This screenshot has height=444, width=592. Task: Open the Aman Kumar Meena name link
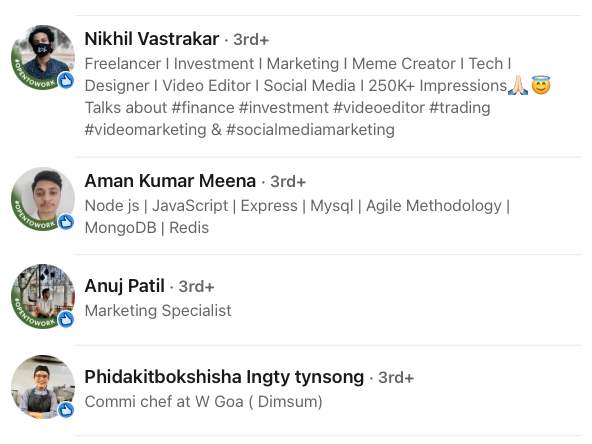tap(170, 181)
